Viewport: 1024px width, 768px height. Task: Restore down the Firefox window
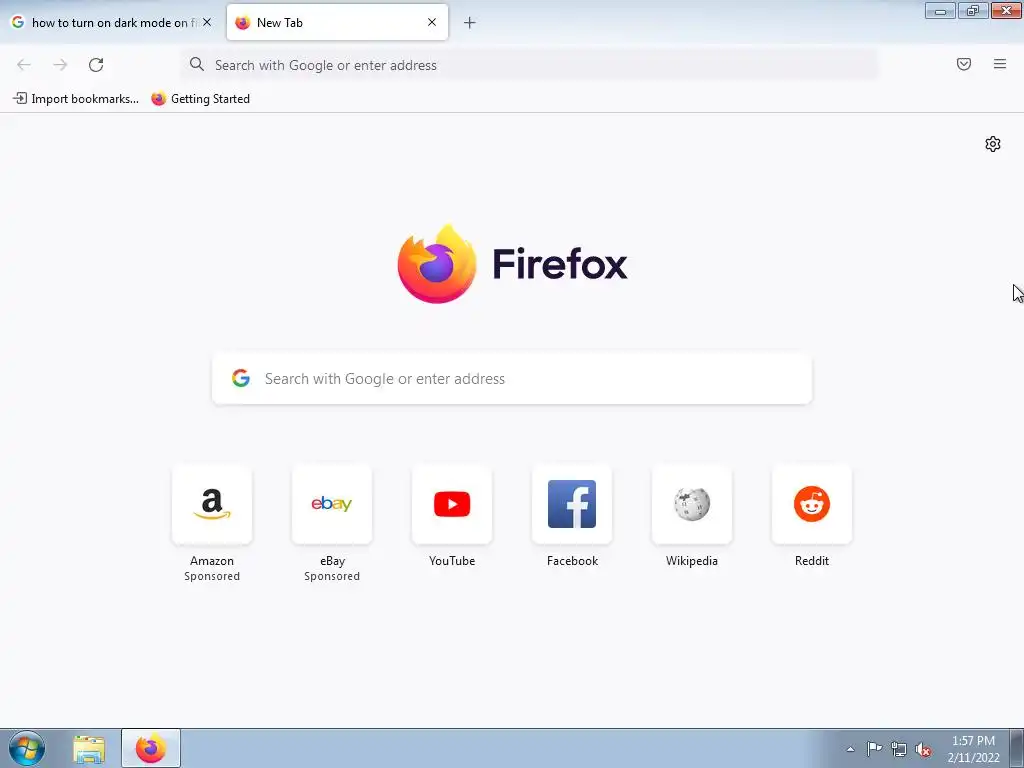pyautogui.click(x=973, y=10)
